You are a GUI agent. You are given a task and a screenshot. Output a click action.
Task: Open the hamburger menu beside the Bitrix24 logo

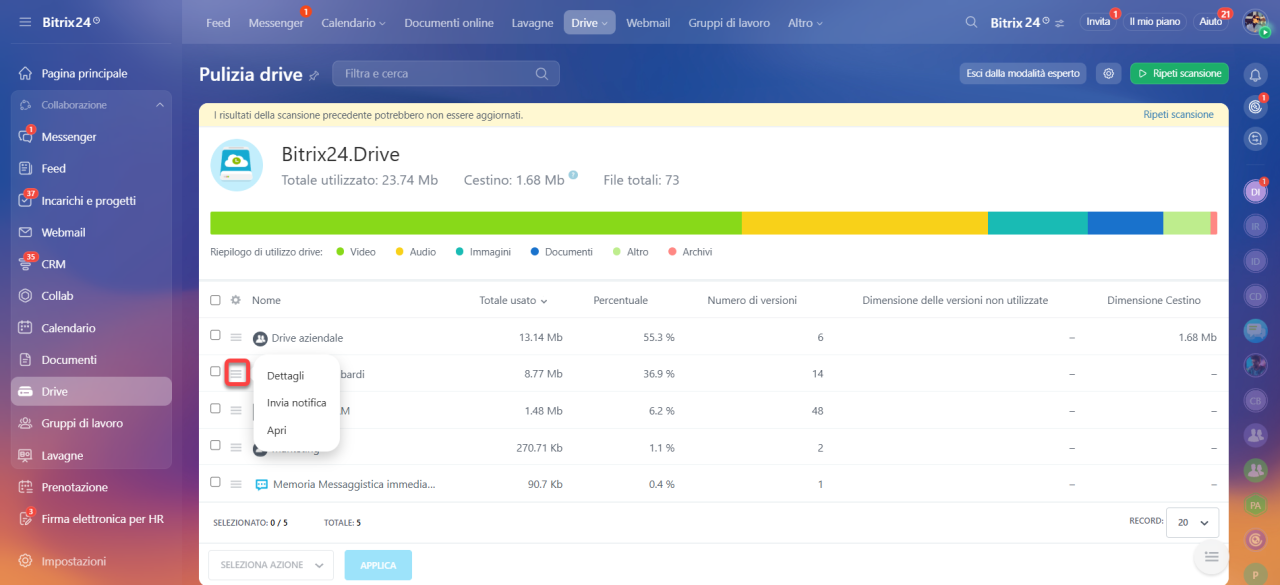(x=25, y=22)
